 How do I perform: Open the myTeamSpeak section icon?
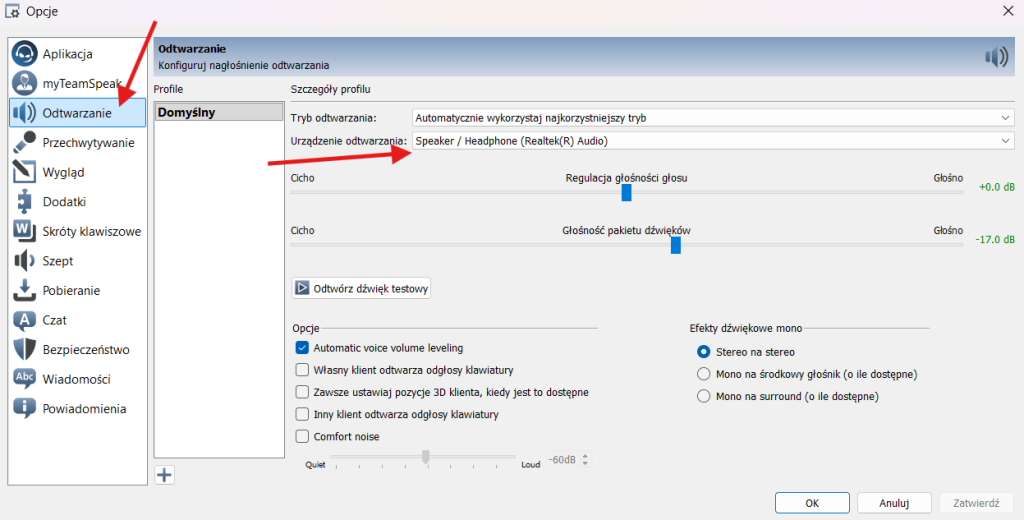pyautogui.click(x=26, y=83)
